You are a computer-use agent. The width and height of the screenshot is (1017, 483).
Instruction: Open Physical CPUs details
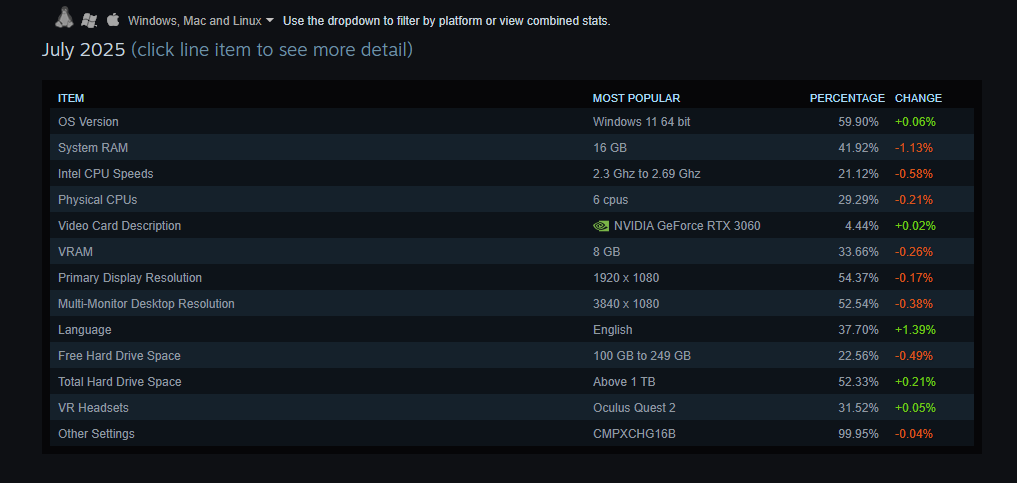[512, 199]
